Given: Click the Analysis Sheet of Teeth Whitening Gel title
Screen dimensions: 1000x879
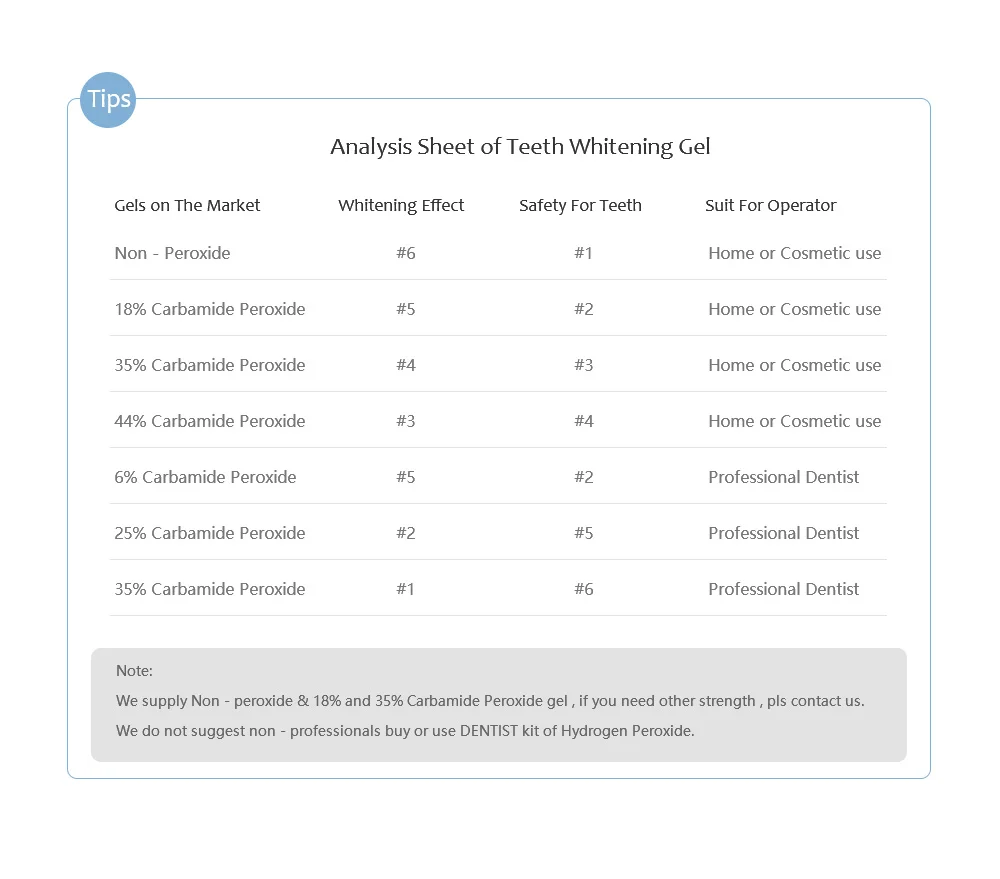Looking at the screenshot, I should tap(520, 147).
